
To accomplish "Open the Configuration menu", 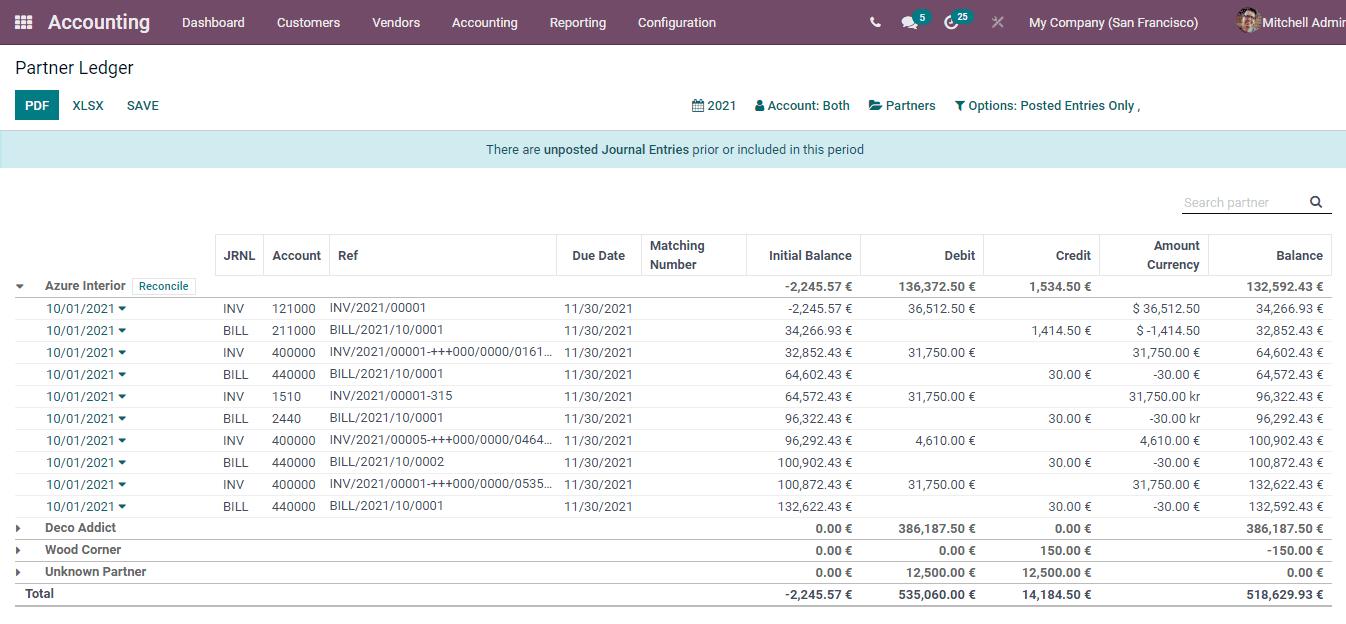I will pos(676,22).
